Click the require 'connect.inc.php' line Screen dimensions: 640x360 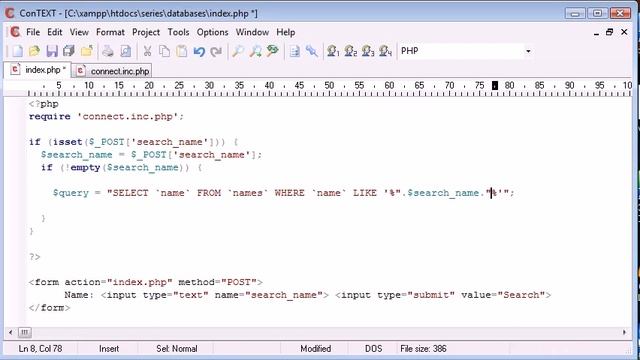107,117
